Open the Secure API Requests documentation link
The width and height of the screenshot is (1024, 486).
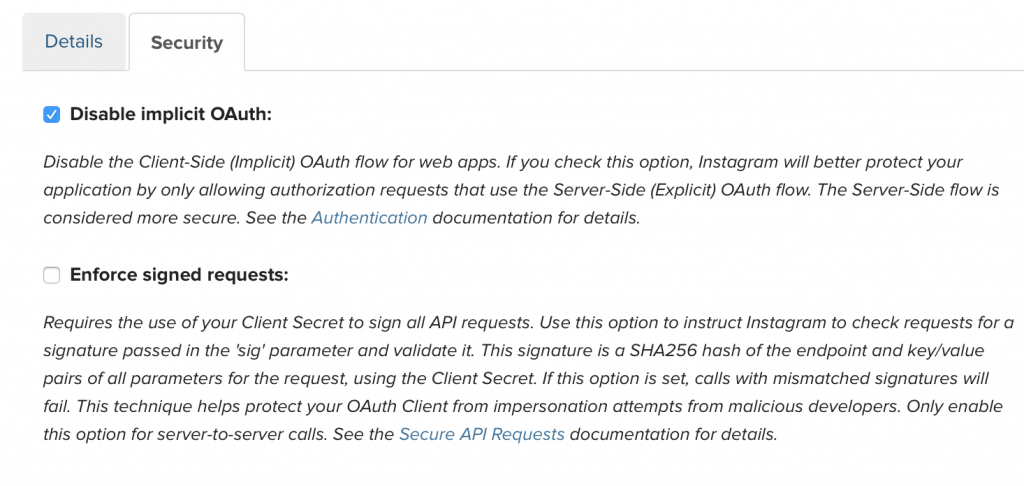(482, 434)
